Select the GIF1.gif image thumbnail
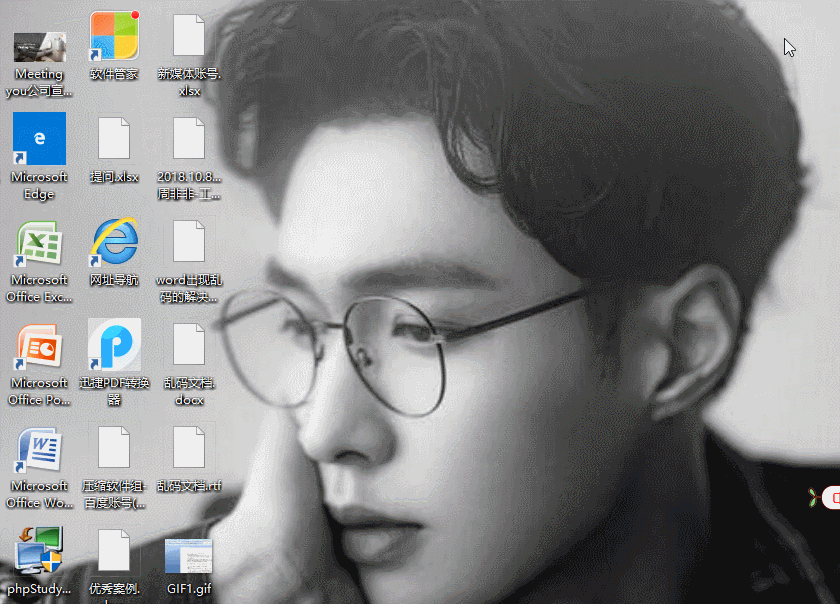This screenshot has width=840, height=604. point(189,556)
